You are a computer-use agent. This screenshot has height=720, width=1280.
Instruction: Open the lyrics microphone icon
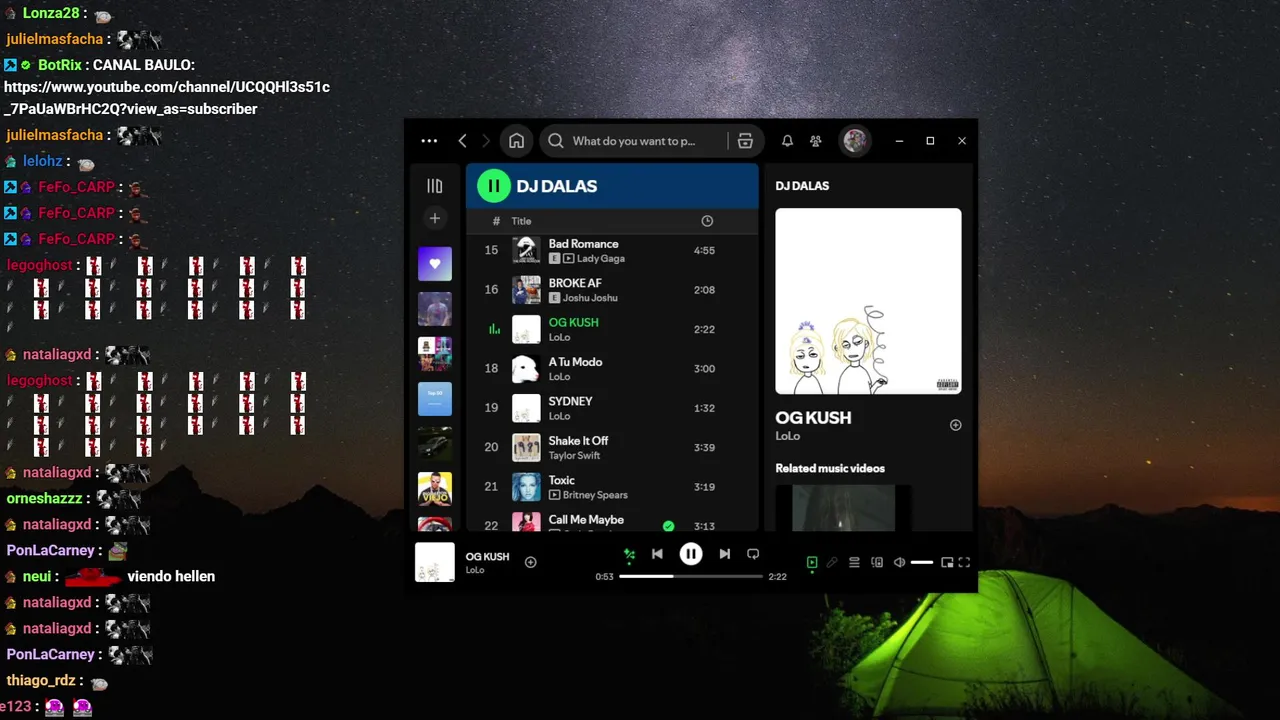point(832,563)
